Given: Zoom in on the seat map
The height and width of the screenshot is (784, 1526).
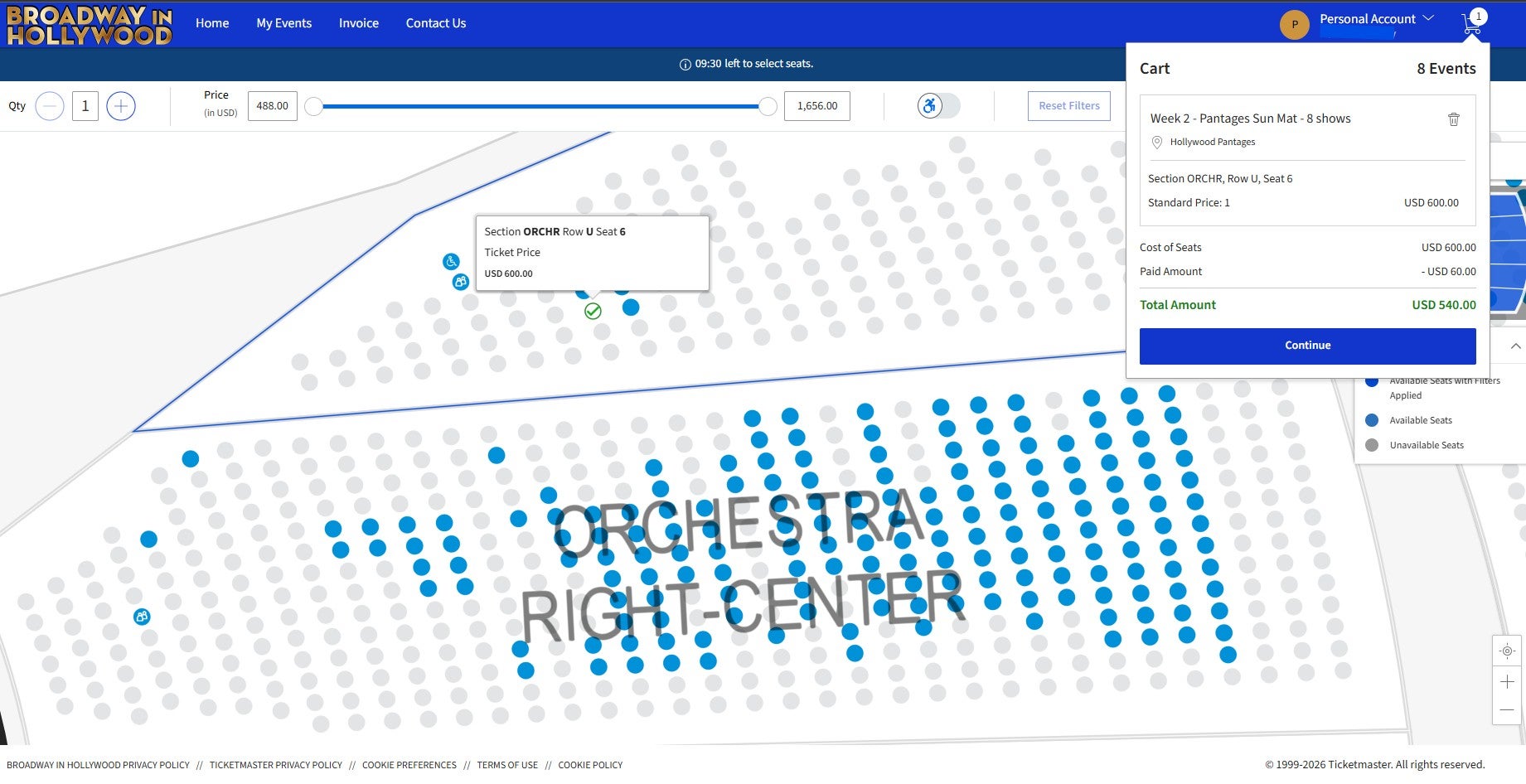Looking at the screenshot, I should coord(1507,681).
